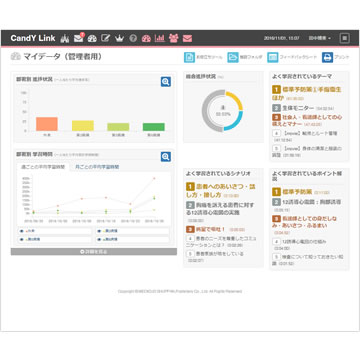Open the question mark help icon
Viewport: 360px width, 360px height.
tap(133, 38)
